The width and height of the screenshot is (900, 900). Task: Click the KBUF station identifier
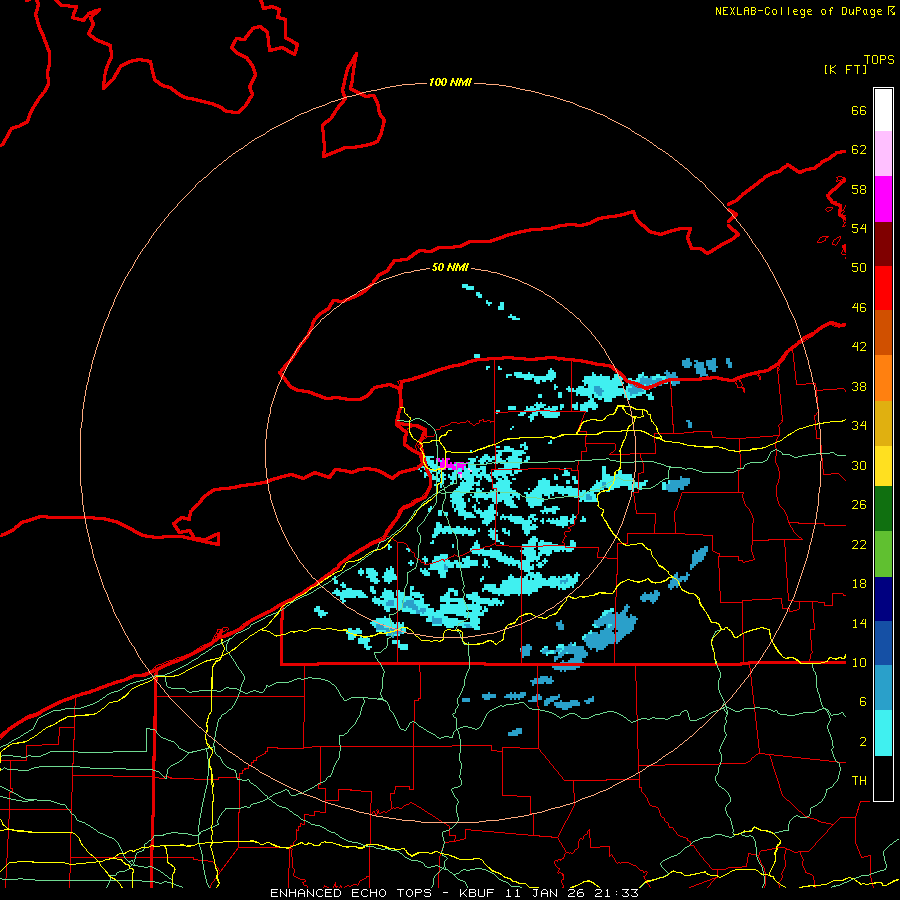click(x=479, y=893)
